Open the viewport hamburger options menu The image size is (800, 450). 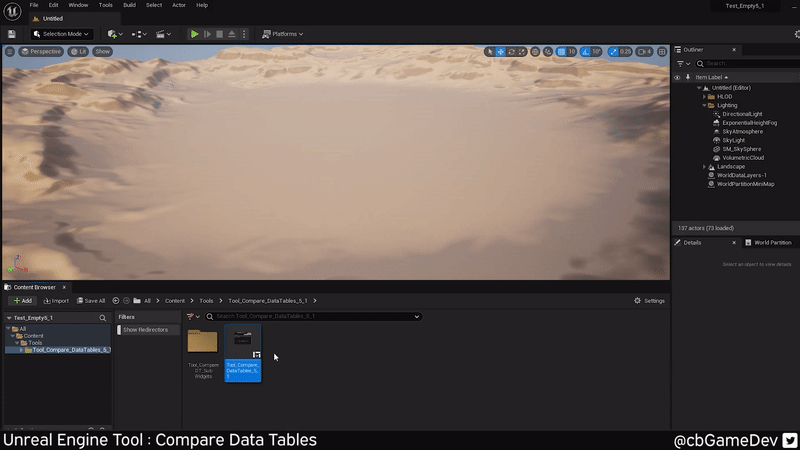[12, 51]
